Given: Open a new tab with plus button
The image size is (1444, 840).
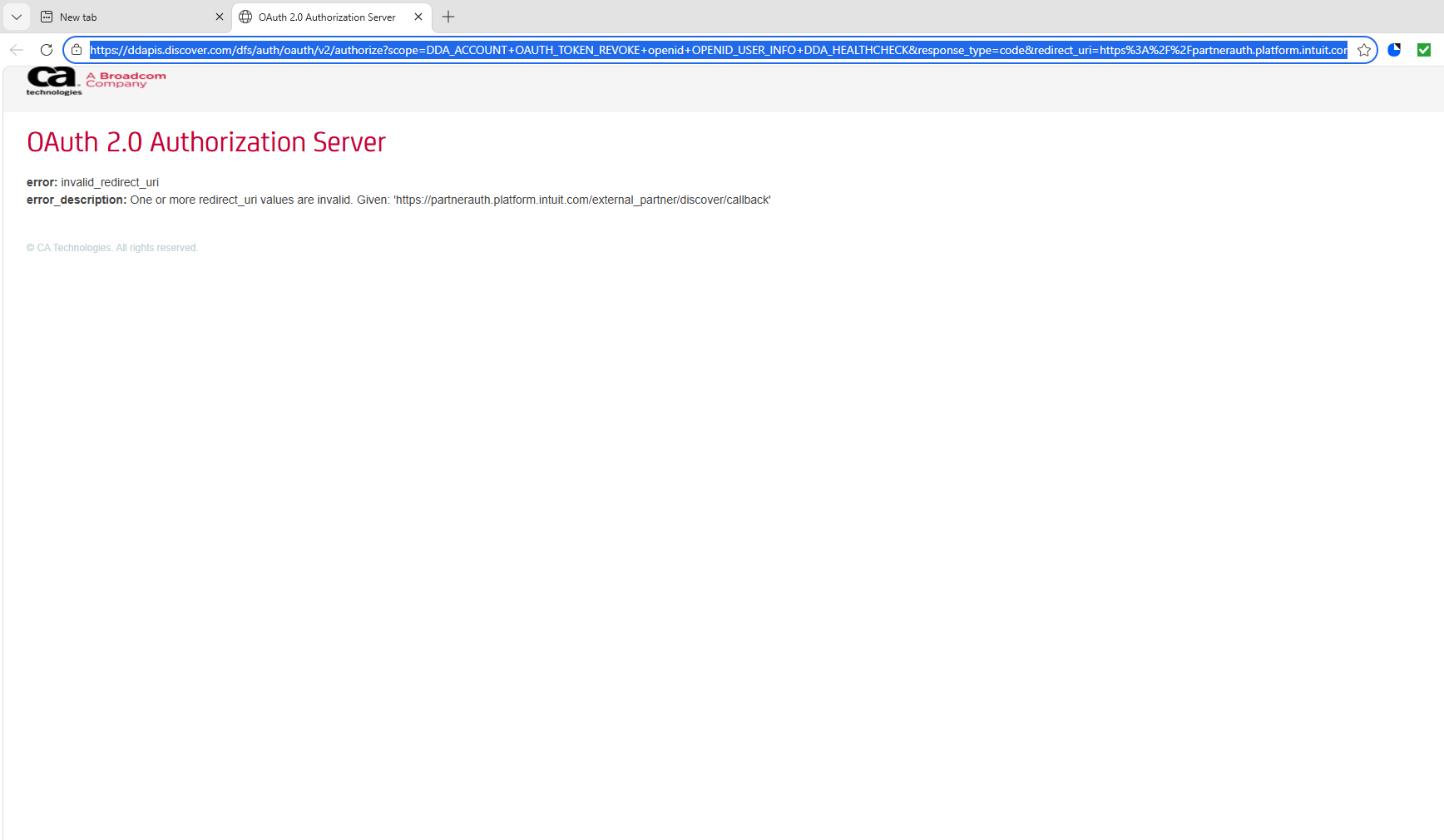Looking at the screenshot, I should (x=448, y=17).
